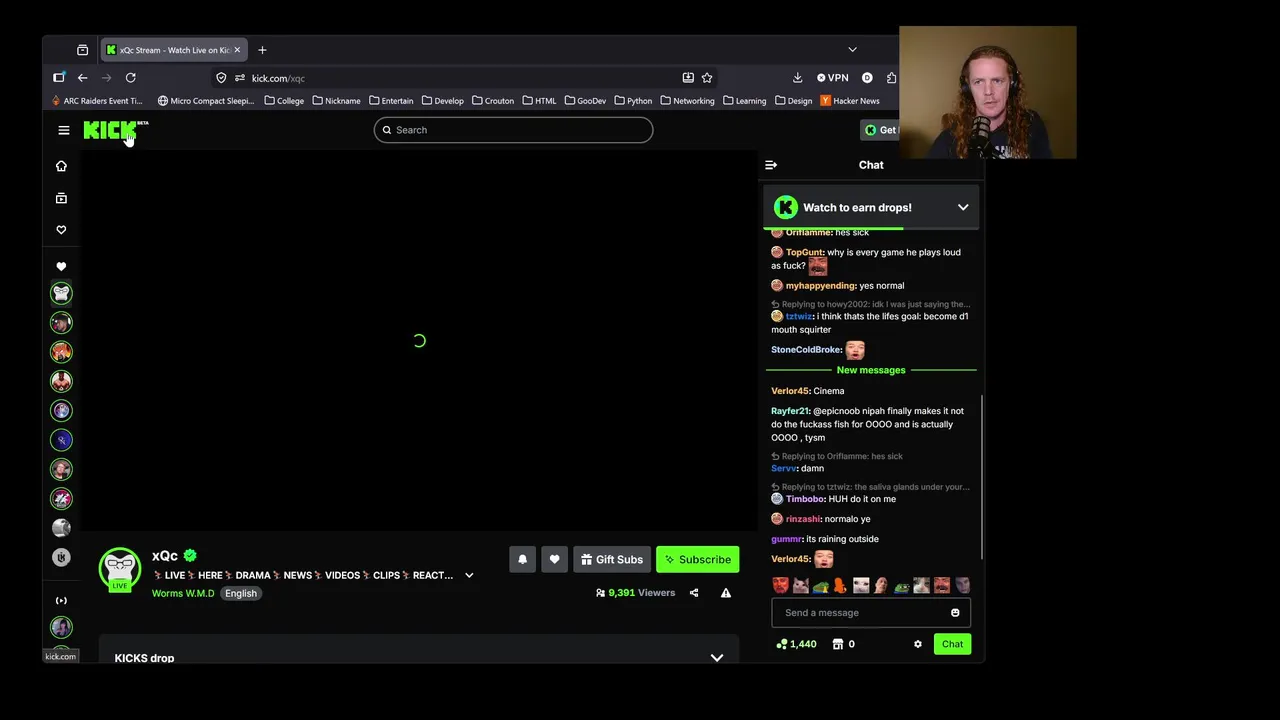
Task: Click the chat scrollbar
Action: [x=981, y=476]
